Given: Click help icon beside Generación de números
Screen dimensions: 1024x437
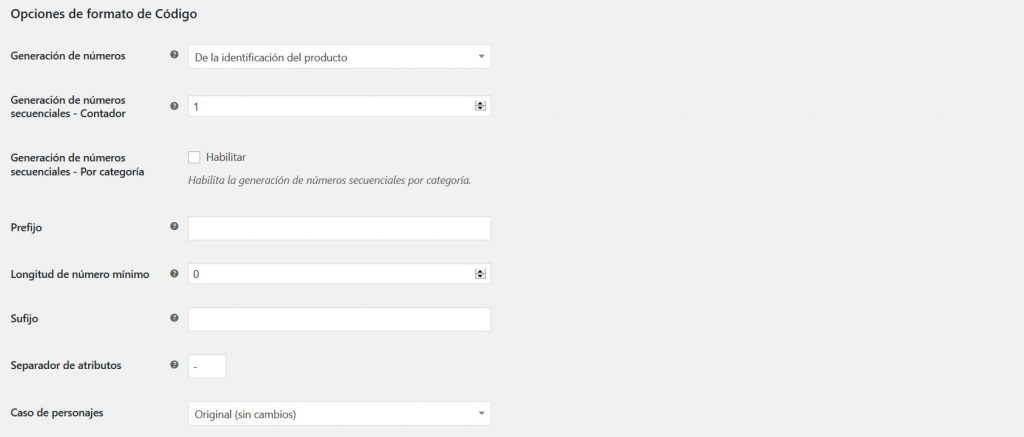Looking at the screenshot, I should (x=175, y=56).
